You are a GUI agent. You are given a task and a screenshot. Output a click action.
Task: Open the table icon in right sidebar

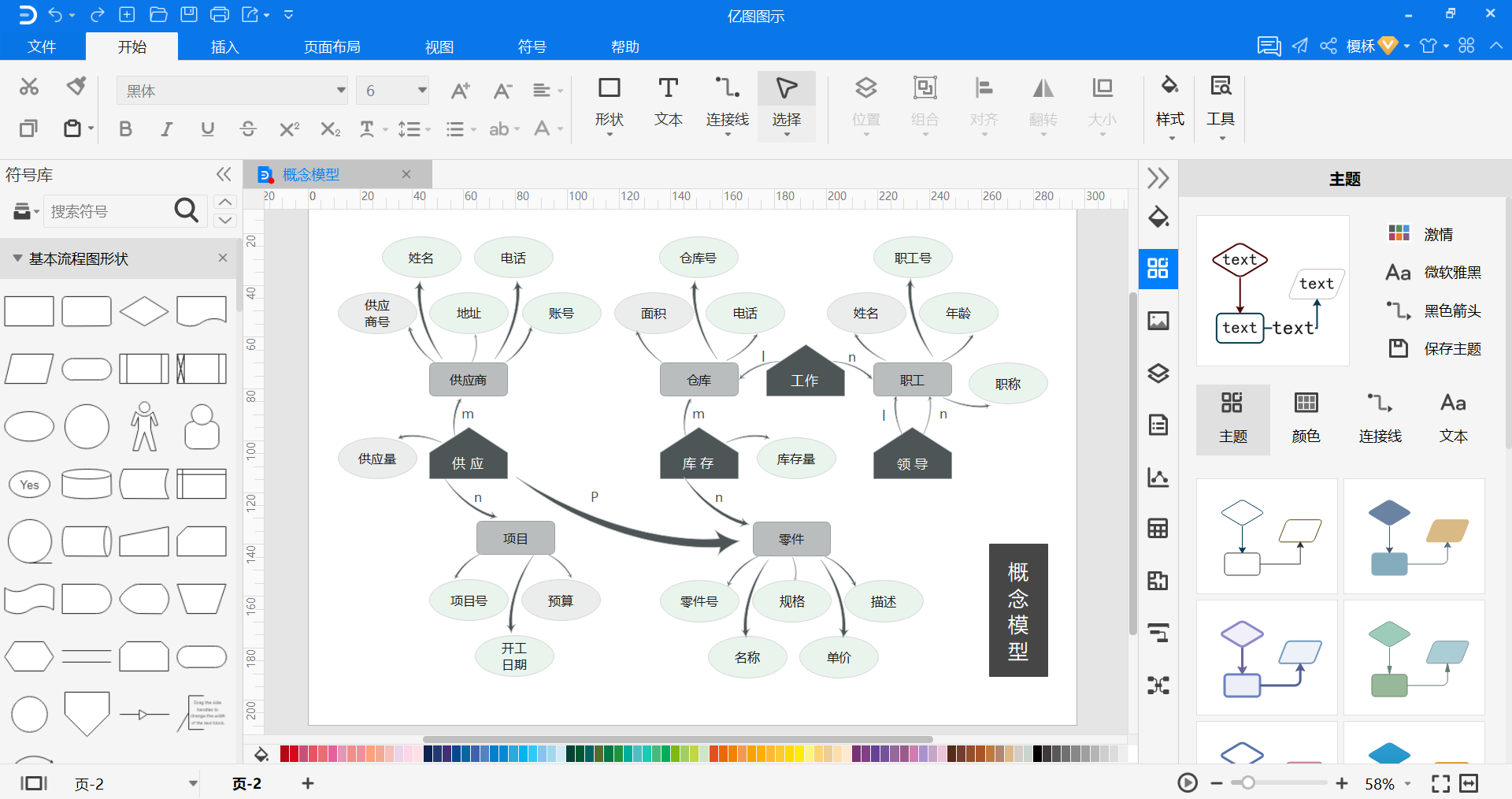click(x=1158, y=529)
